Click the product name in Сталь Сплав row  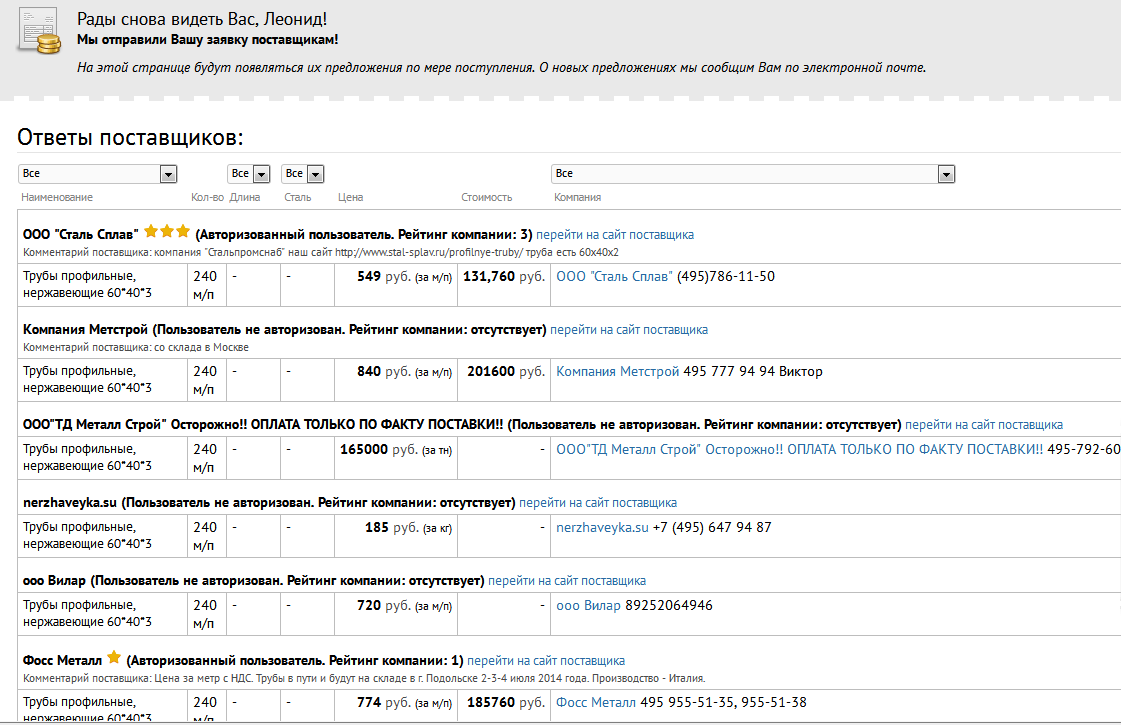(x=87, y=285)
